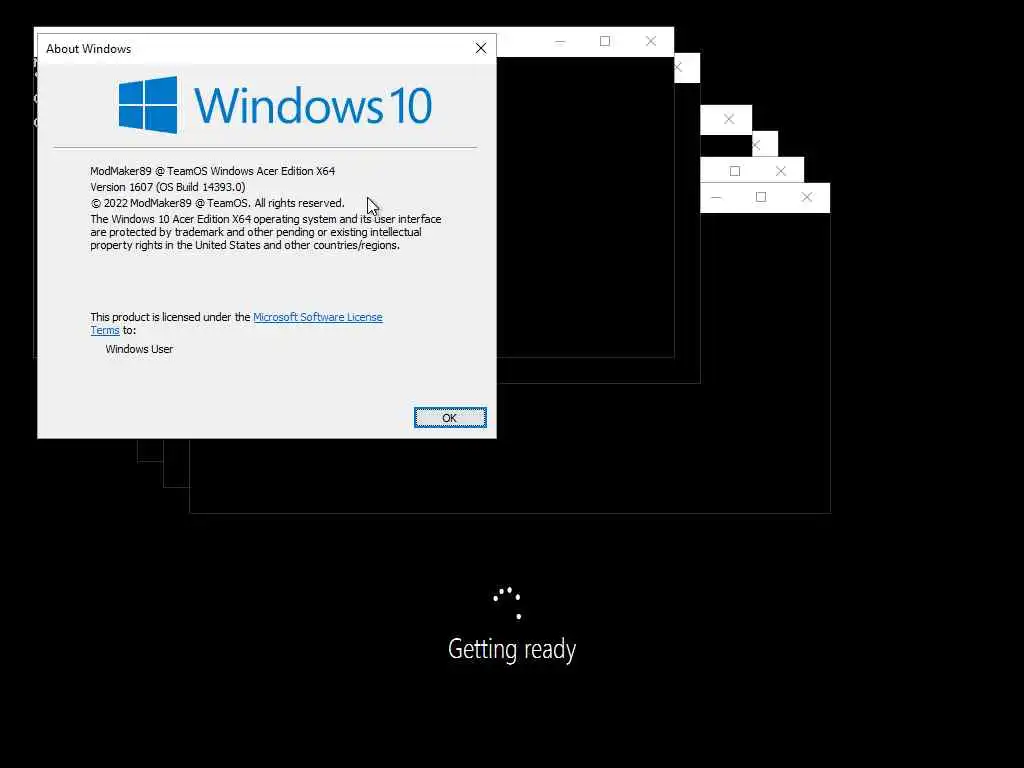Click OK in the About Windows dialog
Image resolution: width=1024 pixels, height=768 pixels.
click(x=450, y=418)
